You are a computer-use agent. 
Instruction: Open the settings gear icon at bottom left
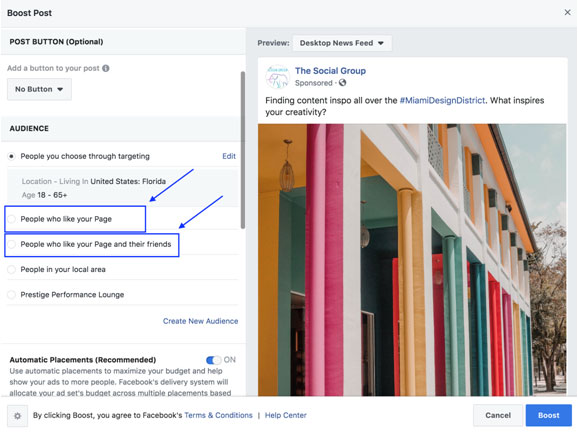(17, 416)
